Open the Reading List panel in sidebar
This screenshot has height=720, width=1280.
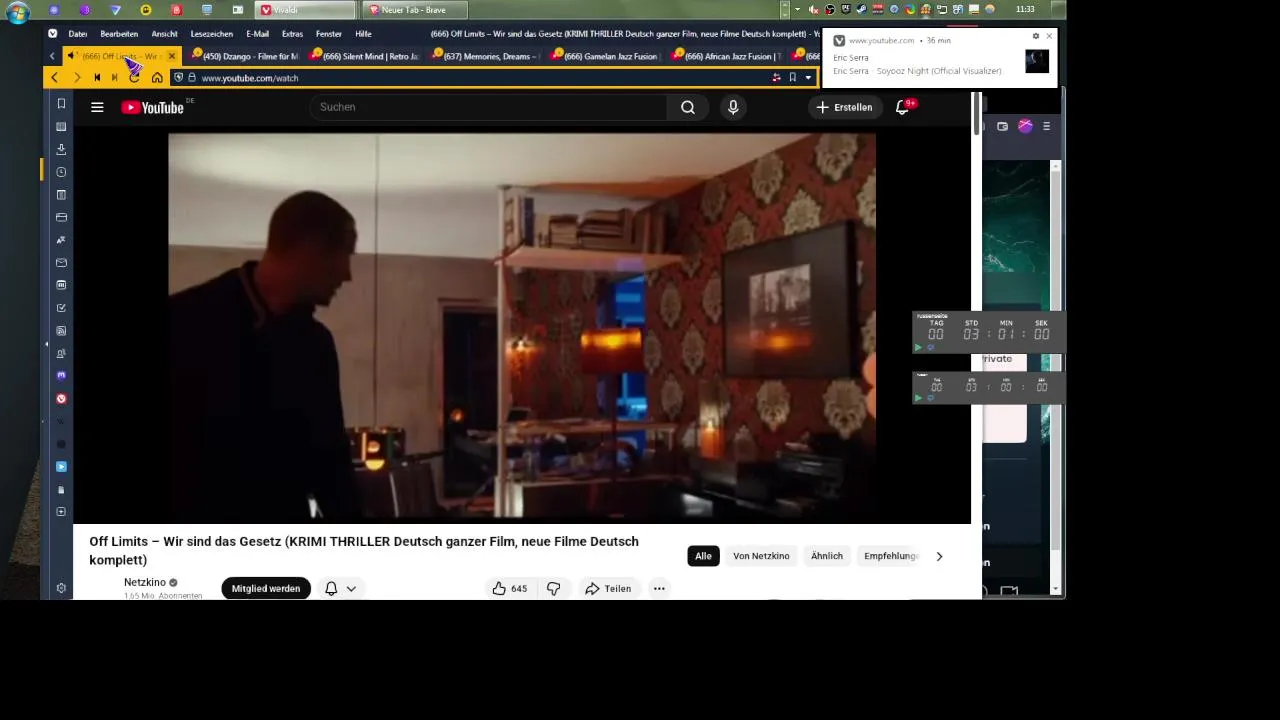[61, 127]
